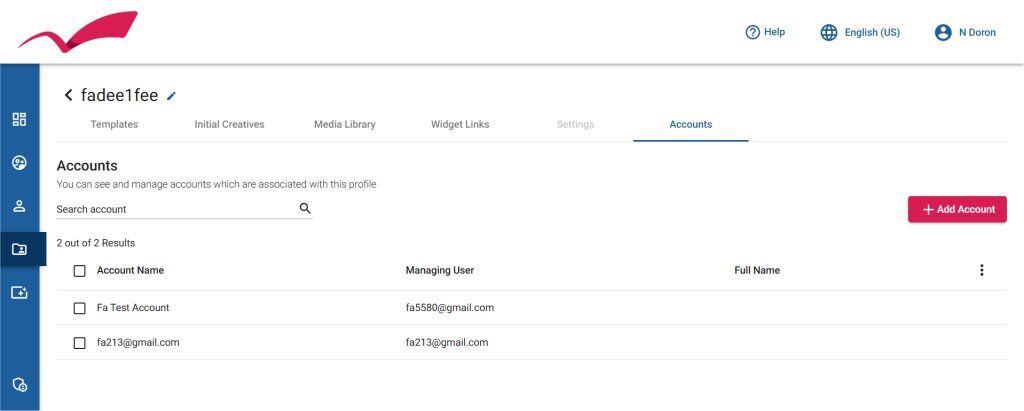Screen dimensions: 1024x411
Task: Focus the Search account field
Action: [175, 209]
